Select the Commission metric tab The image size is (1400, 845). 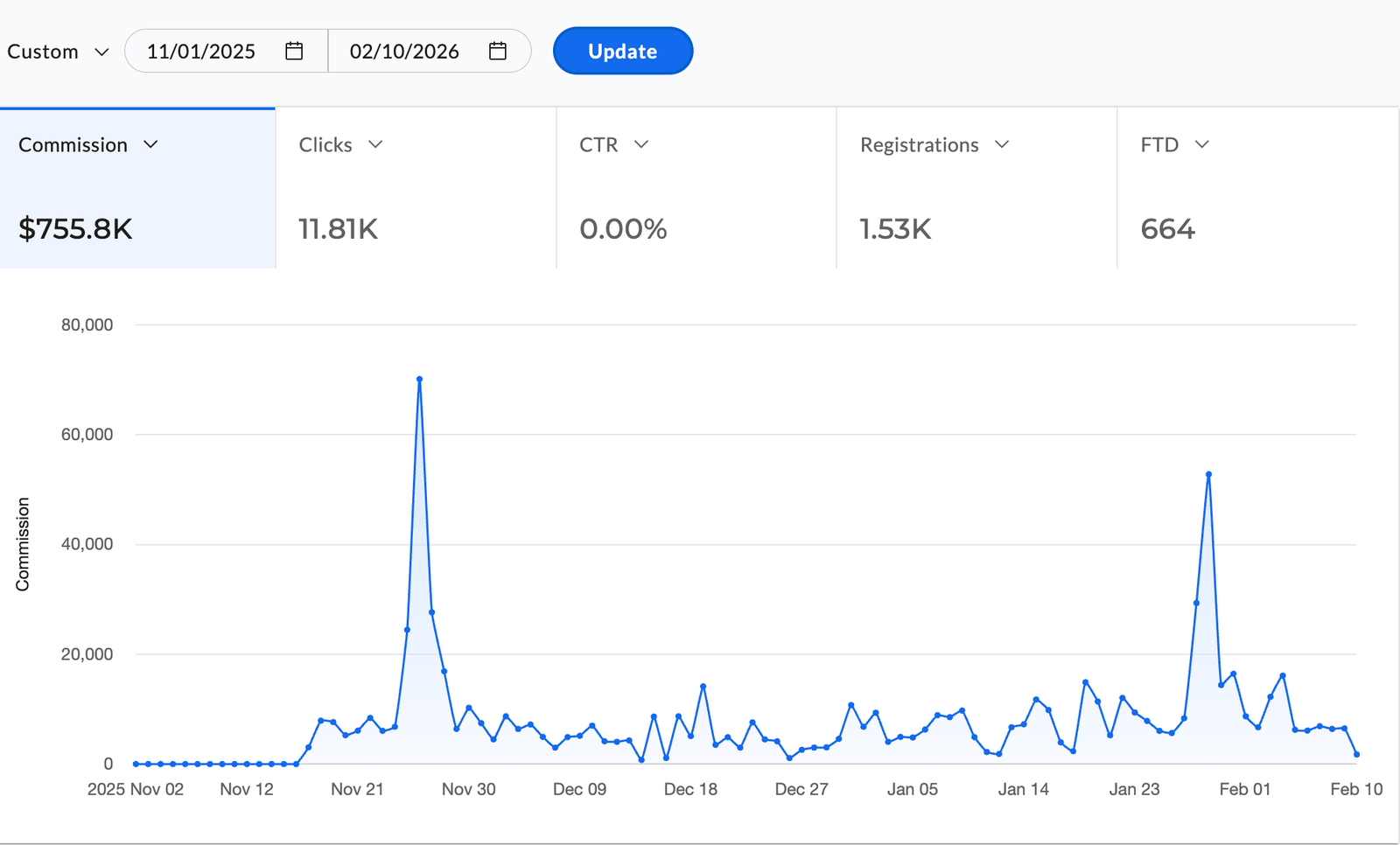(137, 188)
